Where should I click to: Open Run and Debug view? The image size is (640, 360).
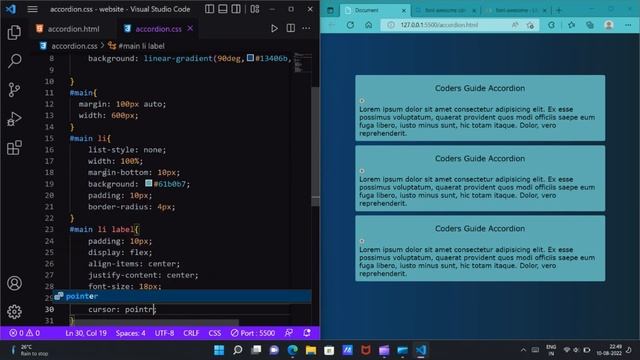[x=14, y=119]
